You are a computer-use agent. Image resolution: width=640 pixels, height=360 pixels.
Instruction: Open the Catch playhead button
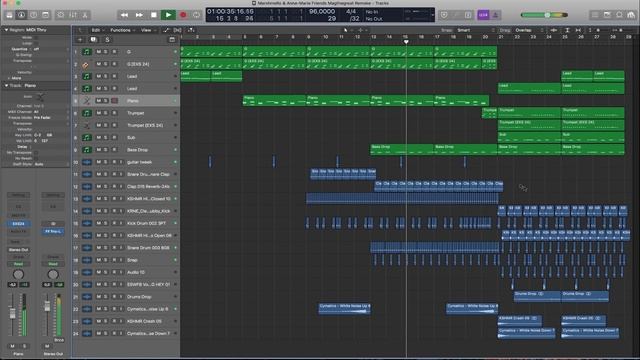click(191, 30)
